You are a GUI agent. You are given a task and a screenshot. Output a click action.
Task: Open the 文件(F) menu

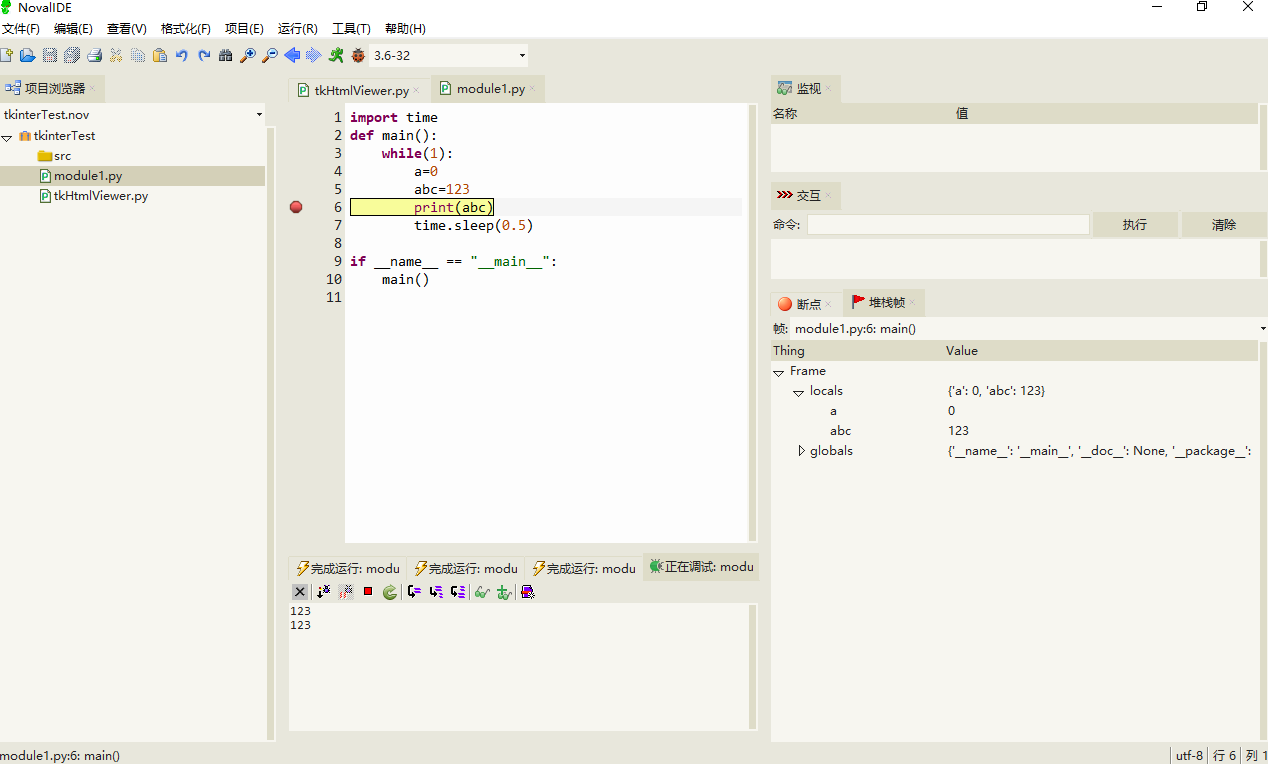tap(21, 29)
